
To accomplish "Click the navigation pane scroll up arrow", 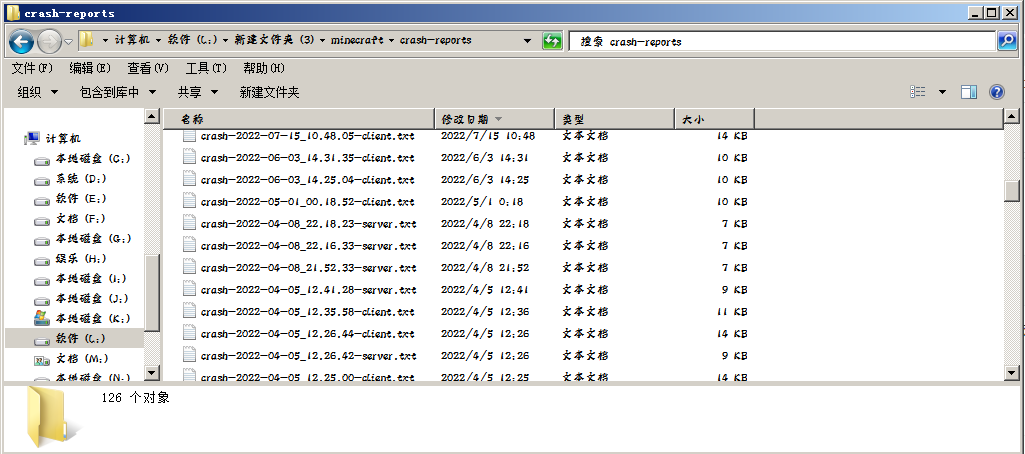I will tap(152, 117).
